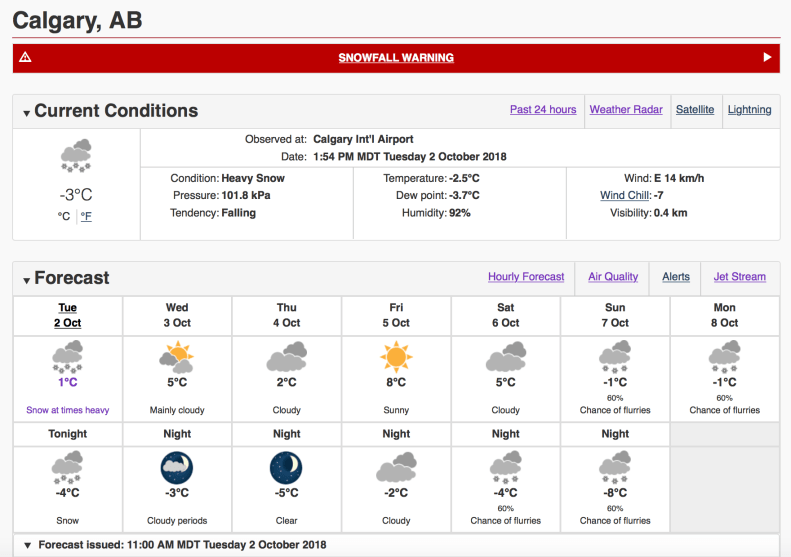Click Saturday's cloudy icon
Image resolution: width=791 pixels, height=557 pixels.
tap(506, 356)
